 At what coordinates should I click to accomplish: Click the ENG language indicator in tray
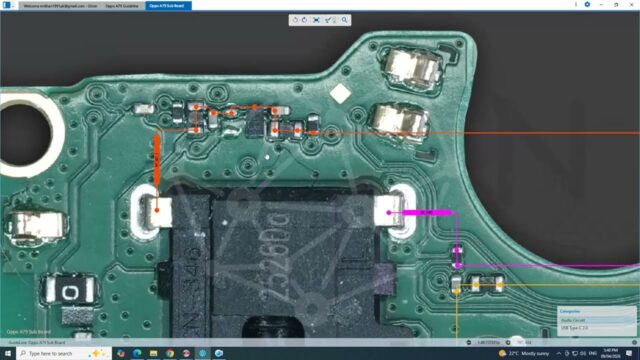point(593,353)
